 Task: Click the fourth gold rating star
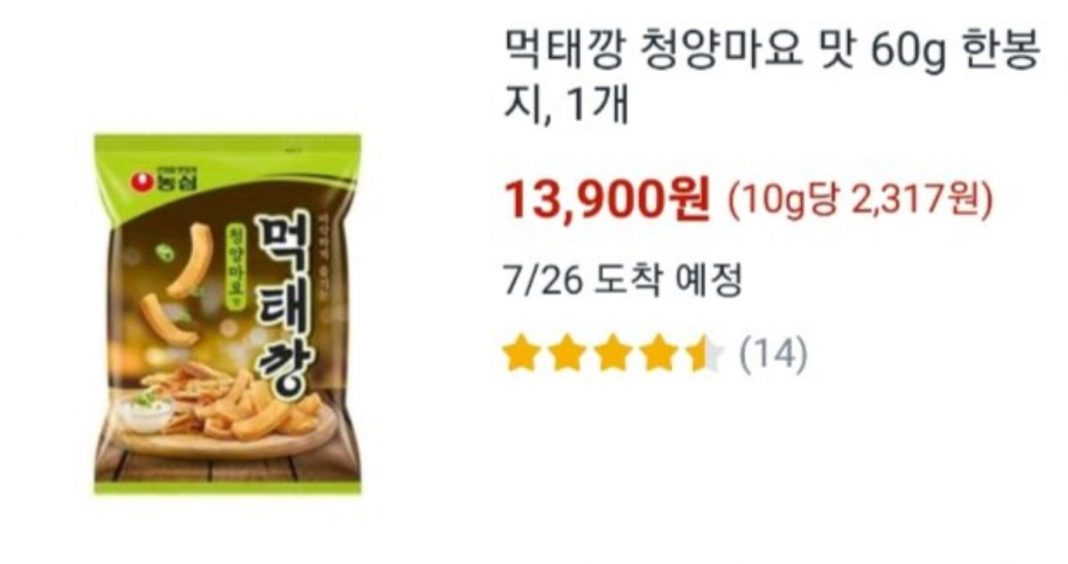pyautogui.click(x=659, y=353)
